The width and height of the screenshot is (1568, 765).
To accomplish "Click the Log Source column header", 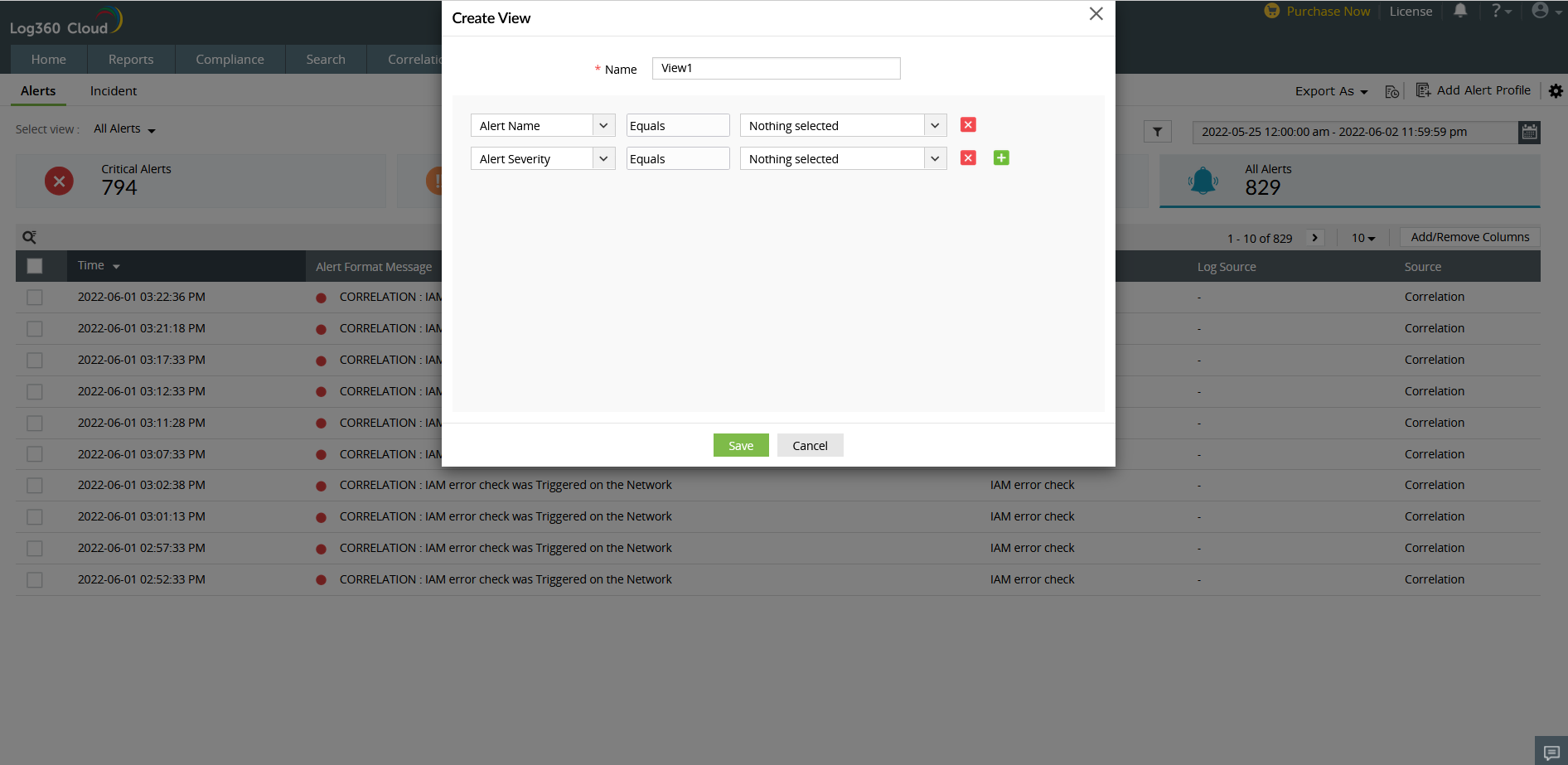I will click(1227, 267).
